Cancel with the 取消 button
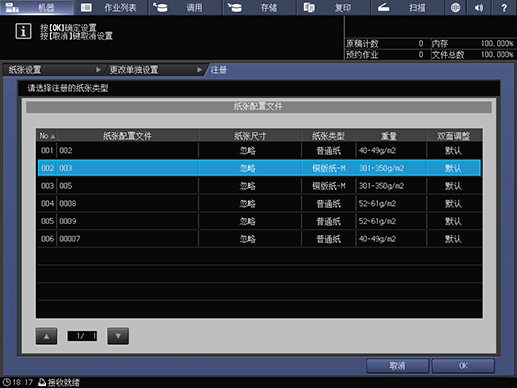This screenshot has height=388, width=517. [397, 366]
